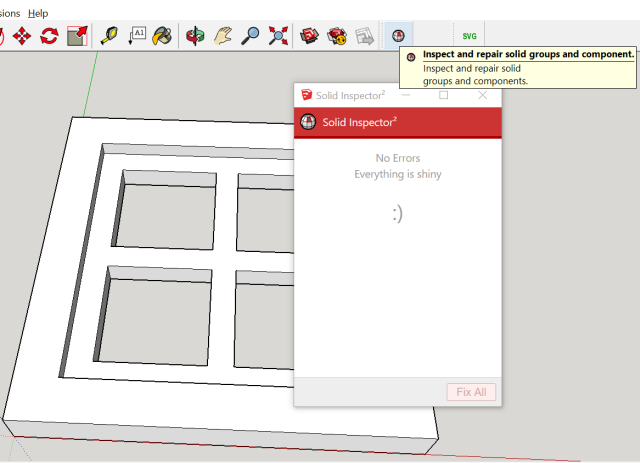Select the Paint Bucket tool
The image size is (640, 463).
(162, 36)
